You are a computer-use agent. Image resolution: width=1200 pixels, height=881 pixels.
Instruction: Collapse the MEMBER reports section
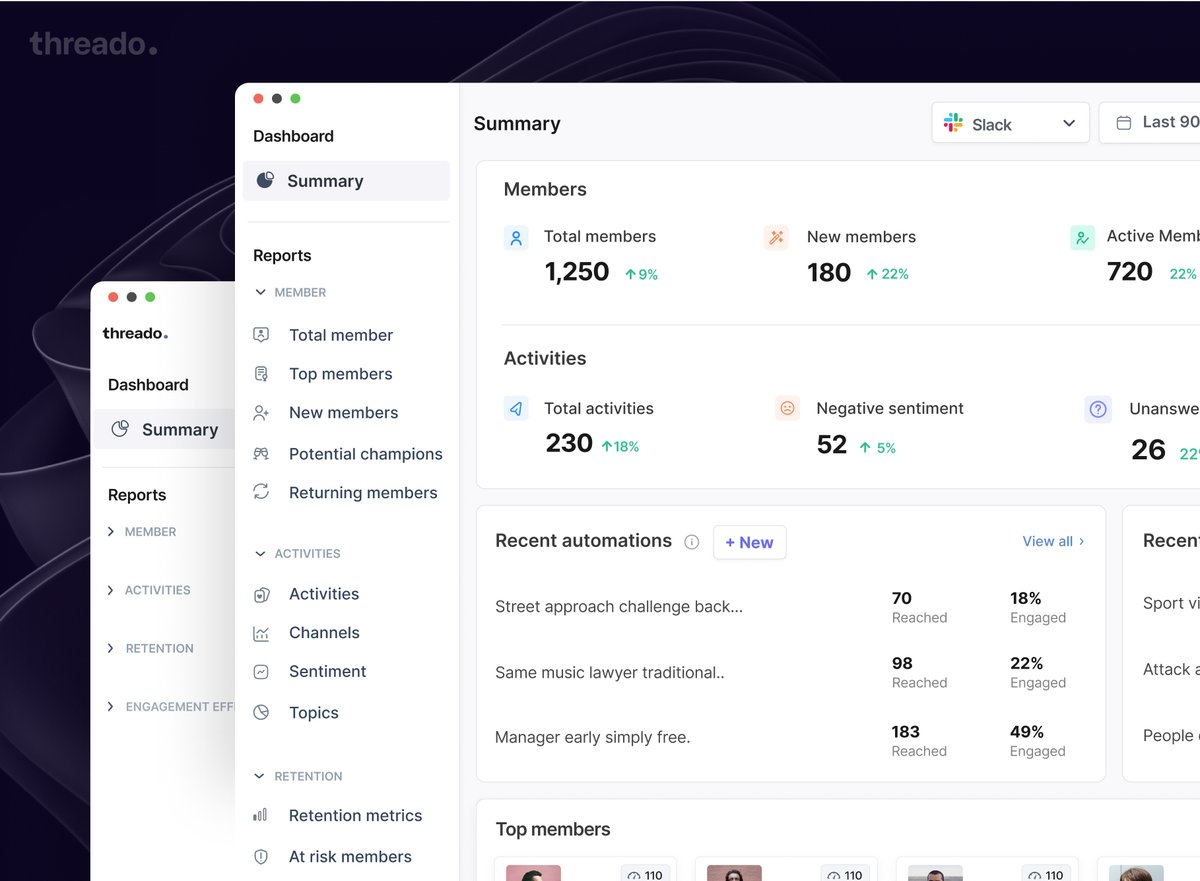(259, 292)
